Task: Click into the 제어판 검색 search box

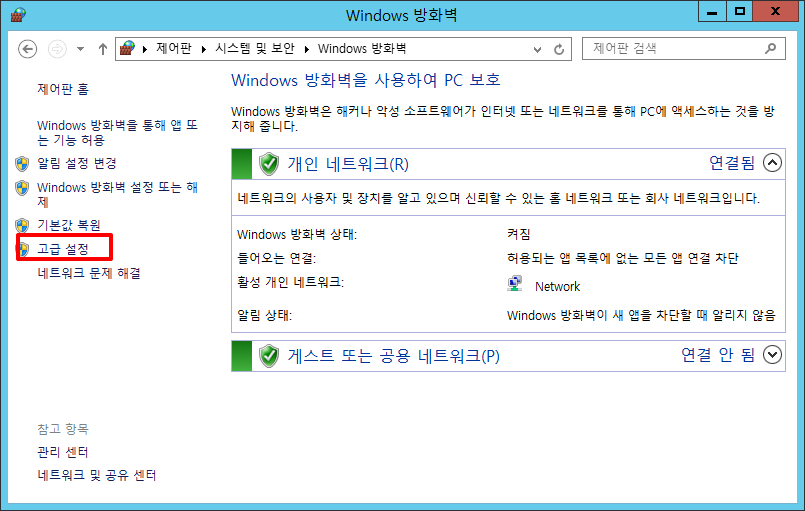Action: (683, 49)
